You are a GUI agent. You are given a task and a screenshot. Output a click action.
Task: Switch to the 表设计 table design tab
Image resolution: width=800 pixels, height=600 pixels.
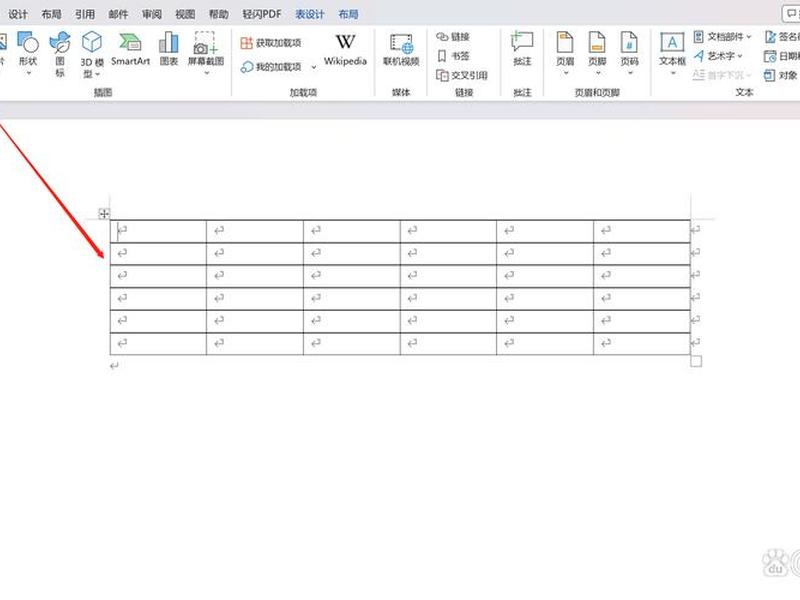click(x=310, y=14)
